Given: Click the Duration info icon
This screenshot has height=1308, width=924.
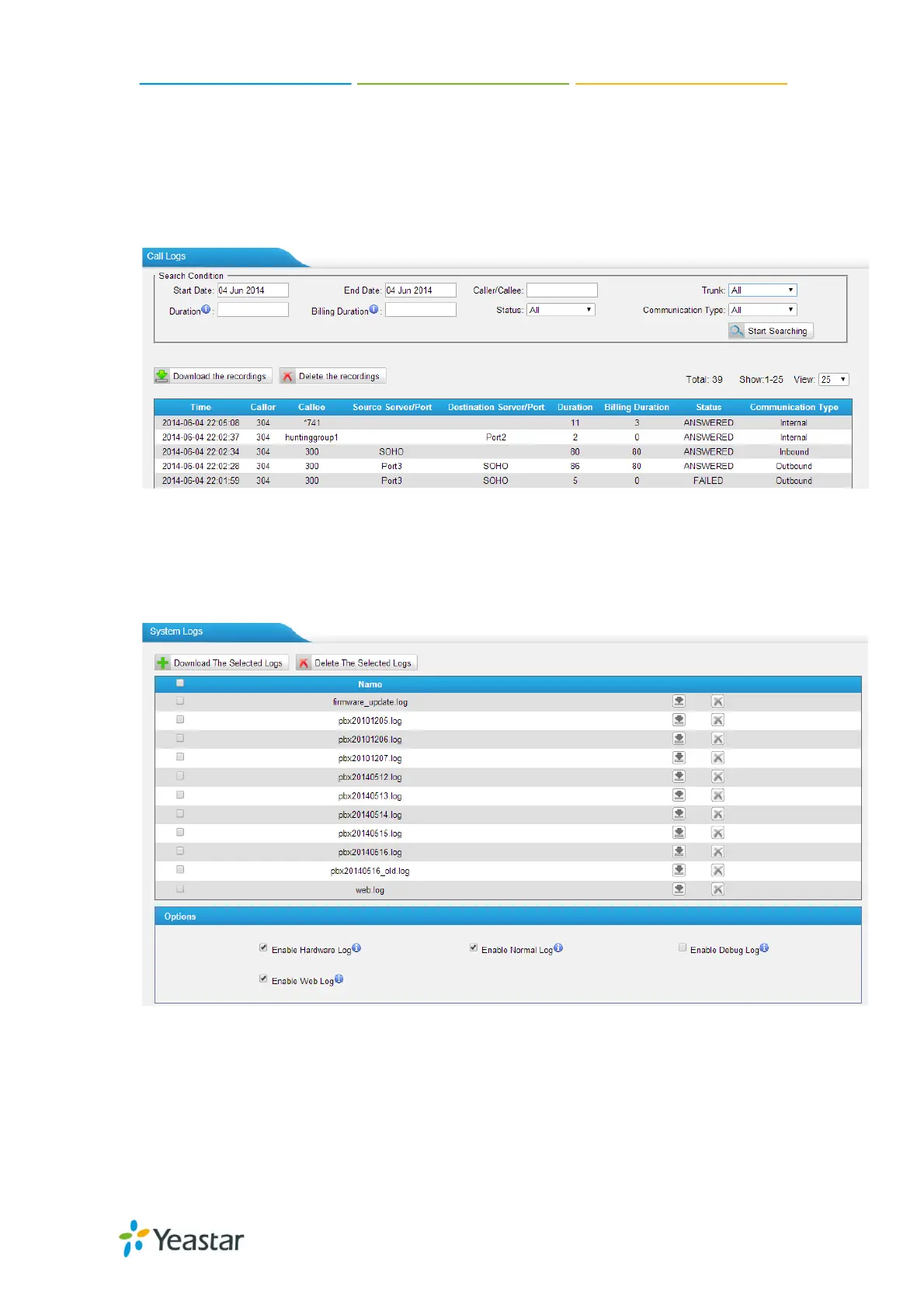Looking at the screenshot, I should 206,309.
